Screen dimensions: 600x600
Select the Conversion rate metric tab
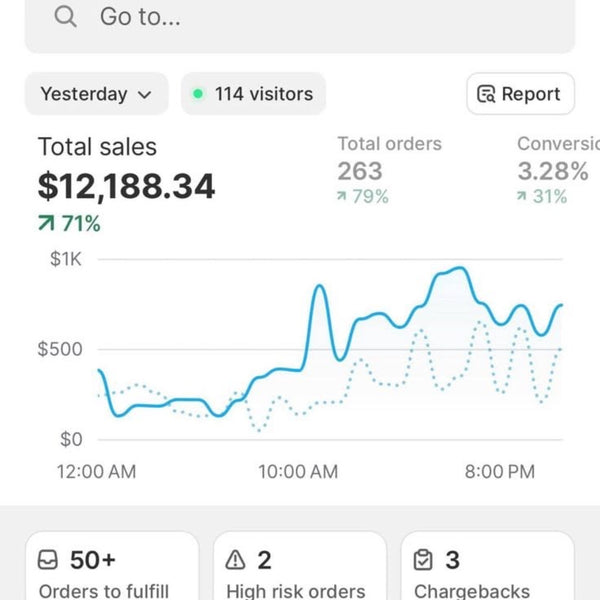click(558, 170)
